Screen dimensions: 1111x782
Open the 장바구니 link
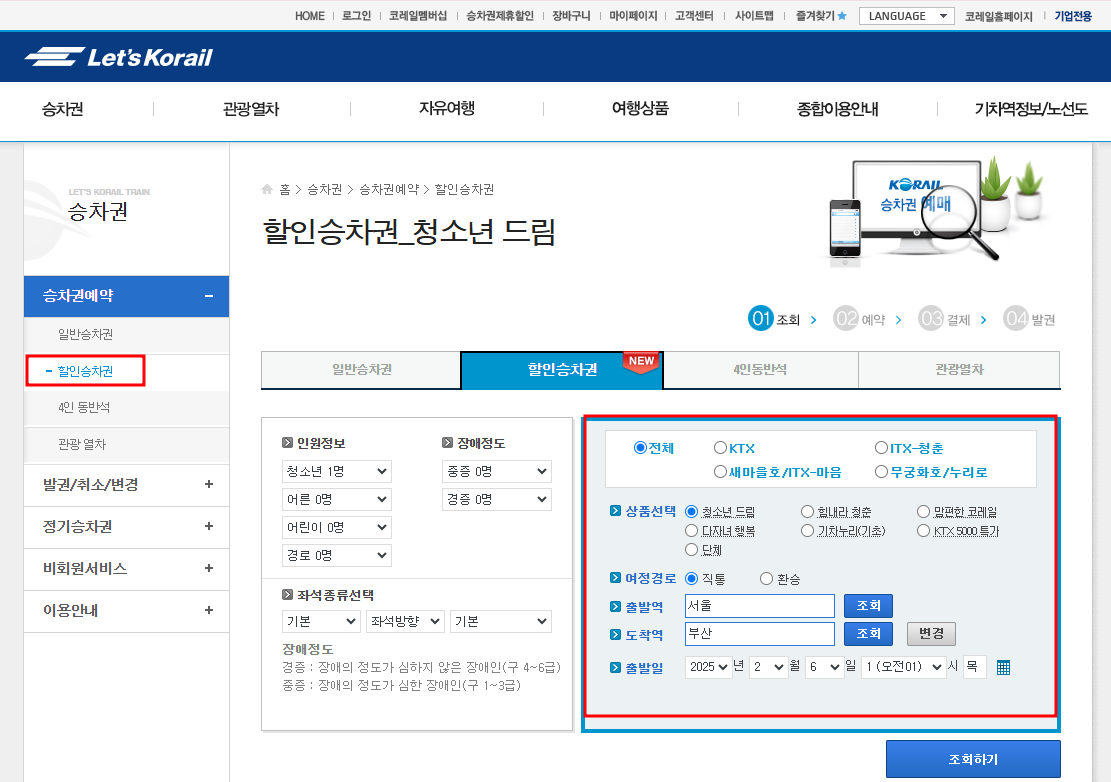[571, 16]
